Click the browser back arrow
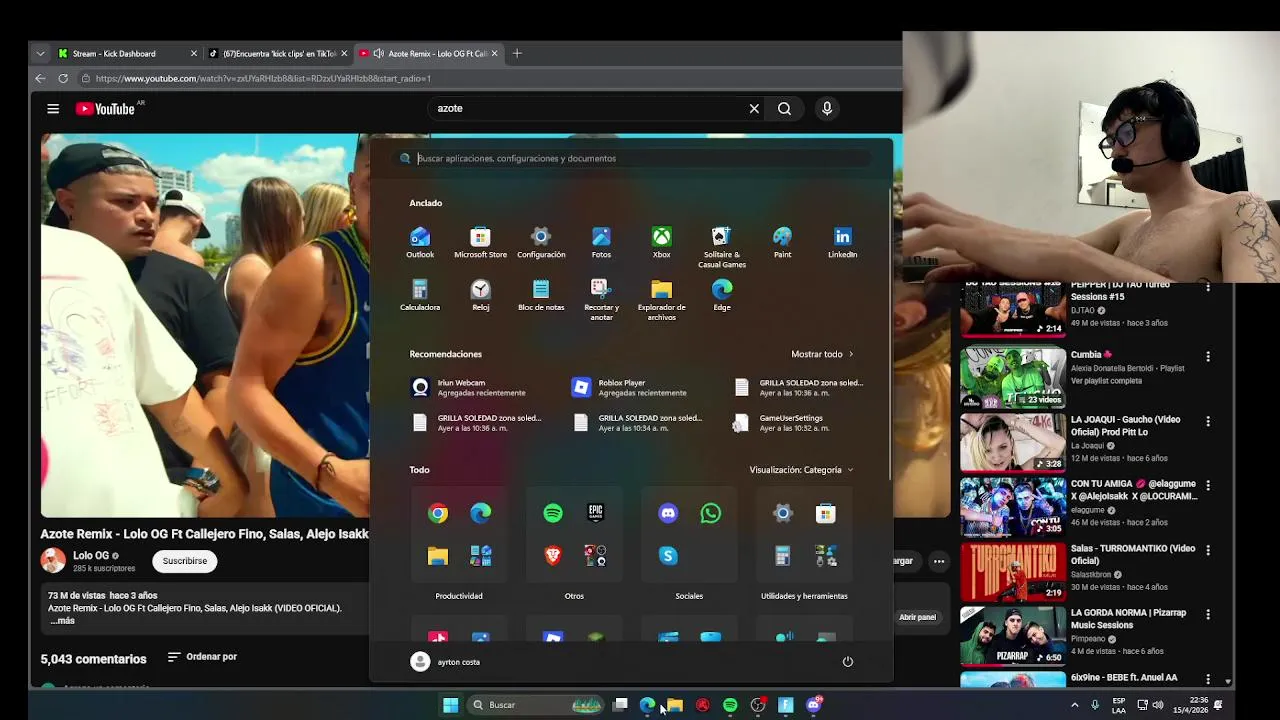1280x720 pixels. coord(40,78)
